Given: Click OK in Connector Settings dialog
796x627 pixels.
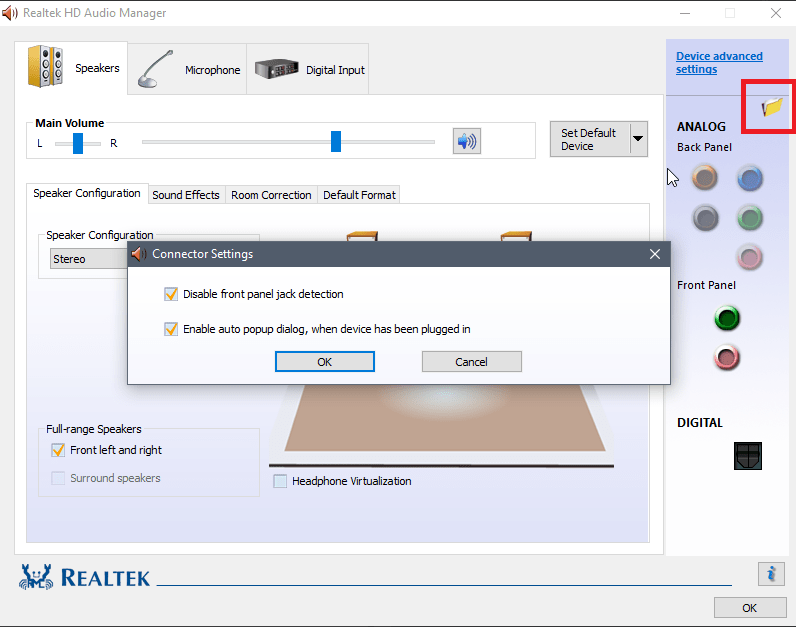Looking at the screenshot, I should (325, 361).
